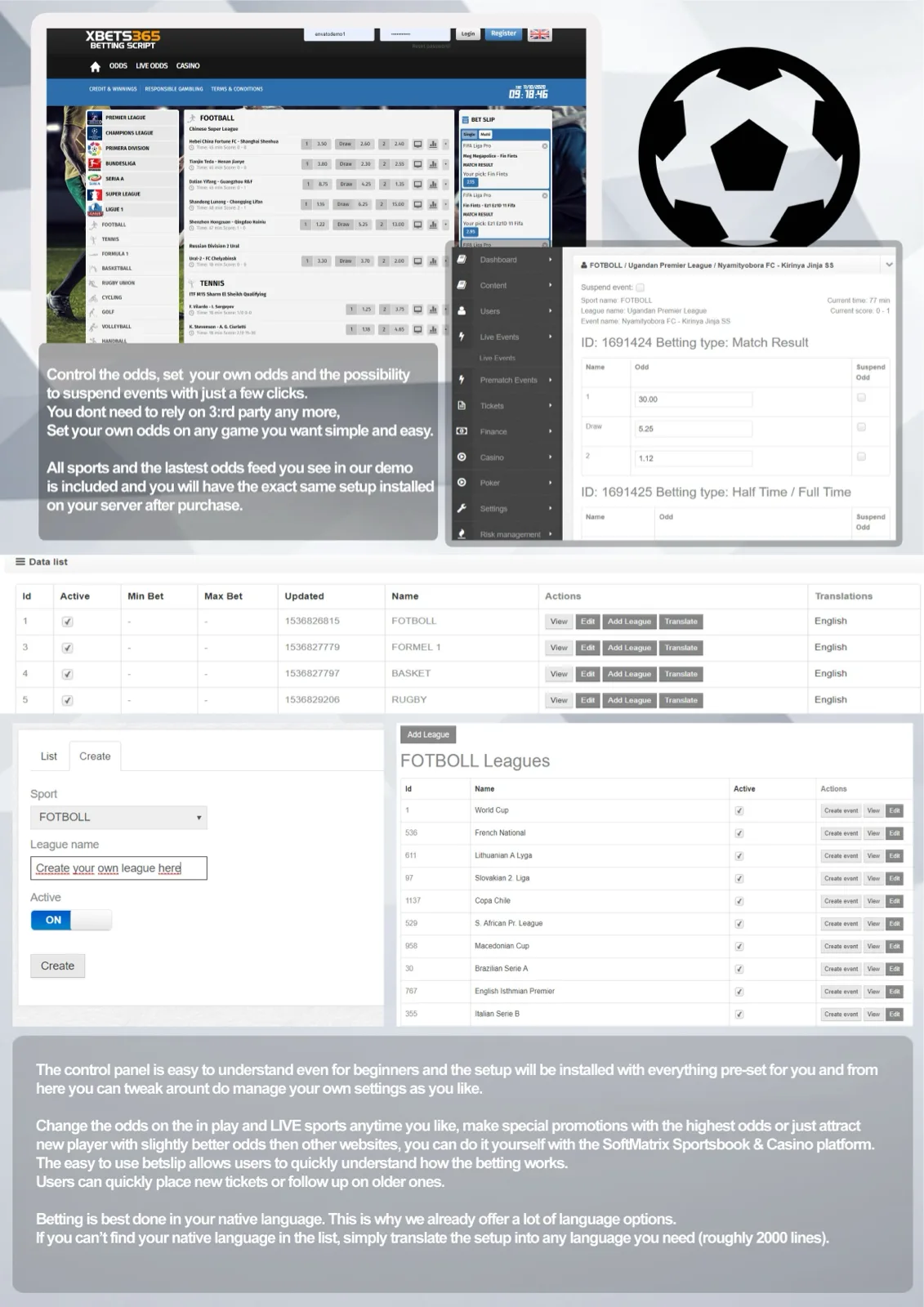Click the Finance money icon
The height and width of the screenshot is (1307, 924).
pyautogui.click(x=462, y=430)
